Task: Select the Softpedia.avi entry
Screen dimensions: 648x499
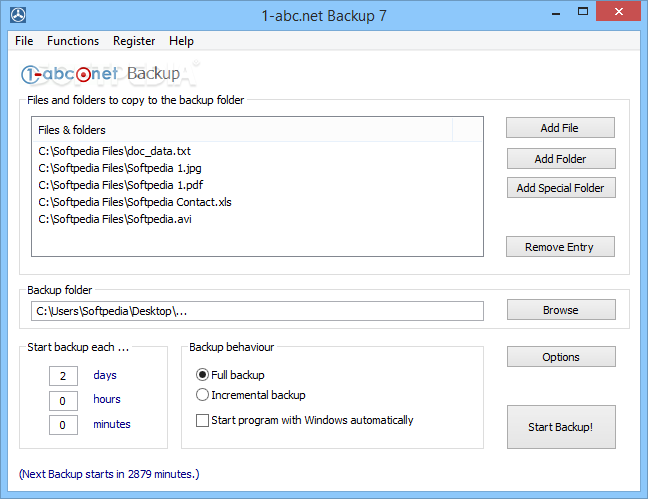Action: (115, 219)
